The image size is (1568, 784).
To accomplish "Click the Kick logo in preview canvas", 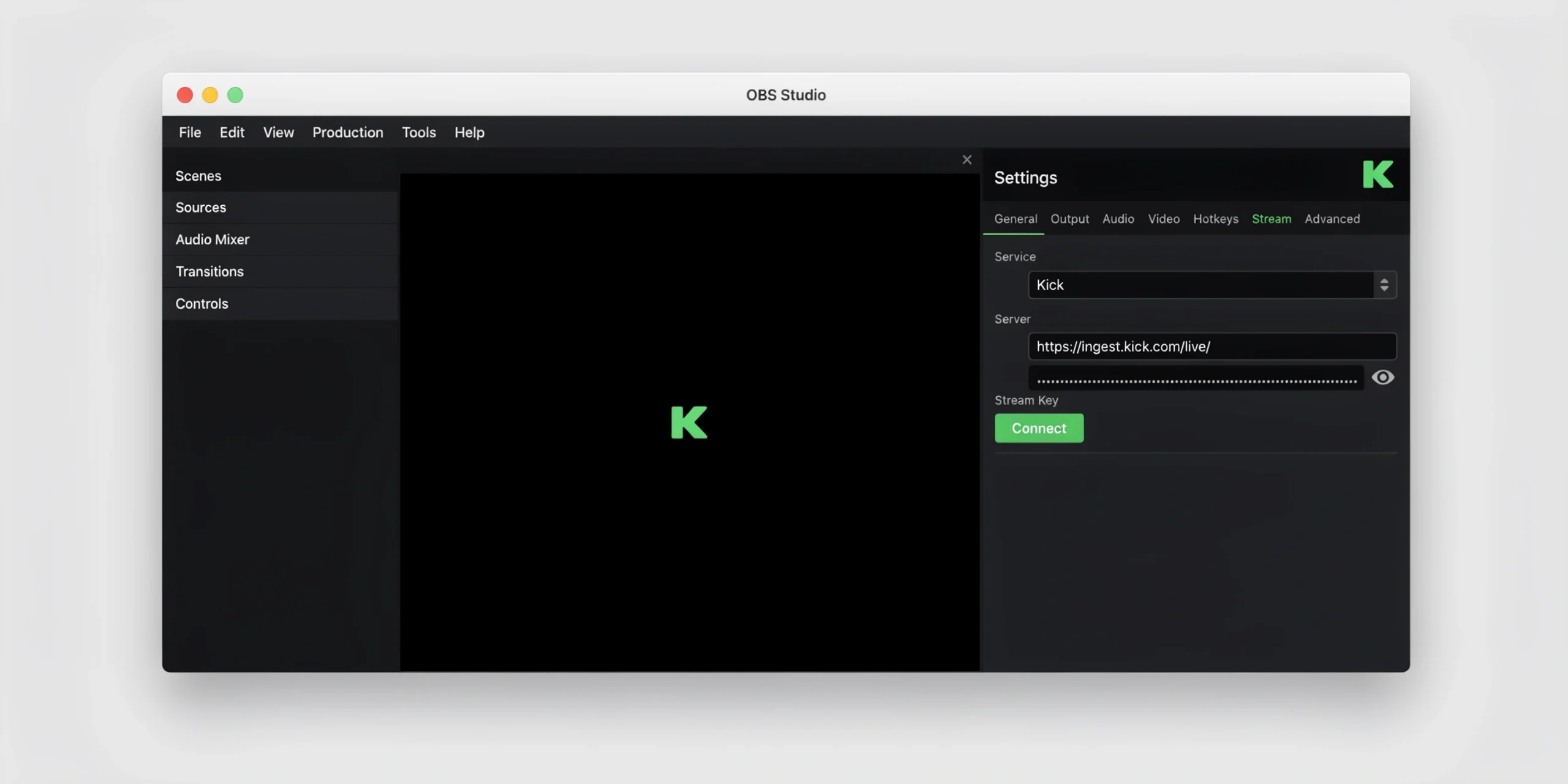I will 689,422.
